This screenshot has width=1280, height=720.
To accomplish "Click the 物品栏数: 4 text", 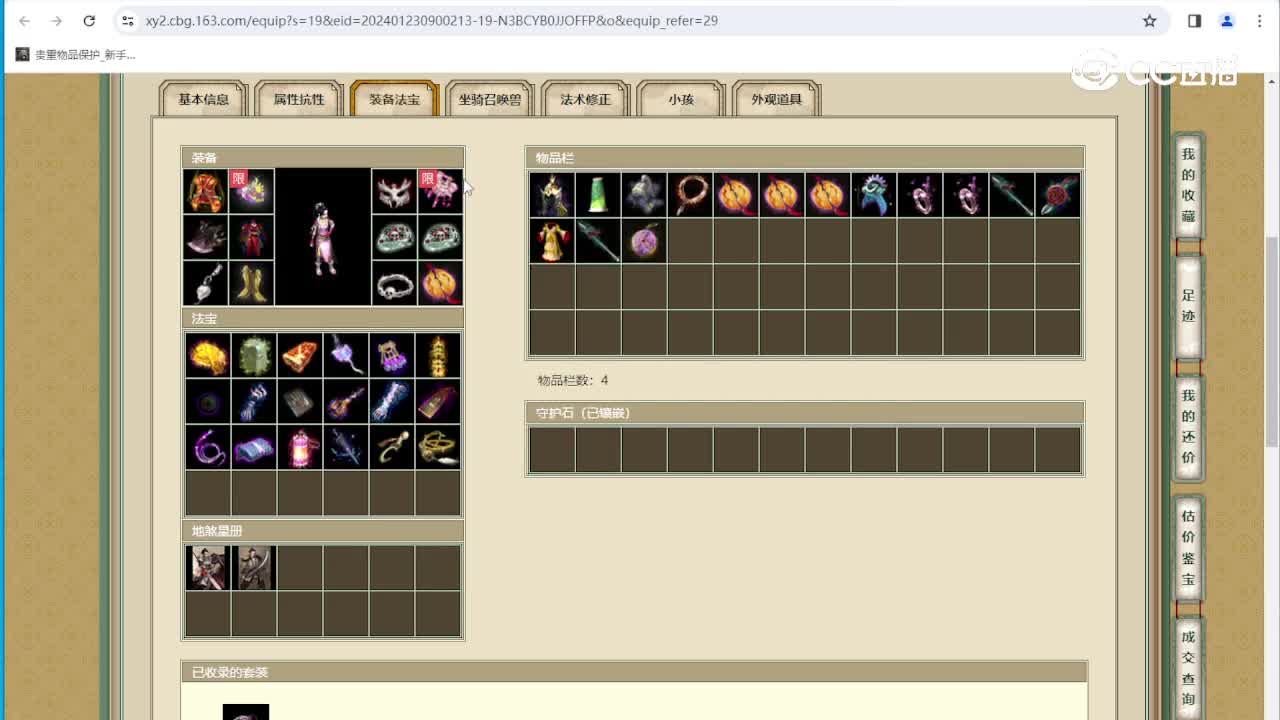I will [572, 380].
